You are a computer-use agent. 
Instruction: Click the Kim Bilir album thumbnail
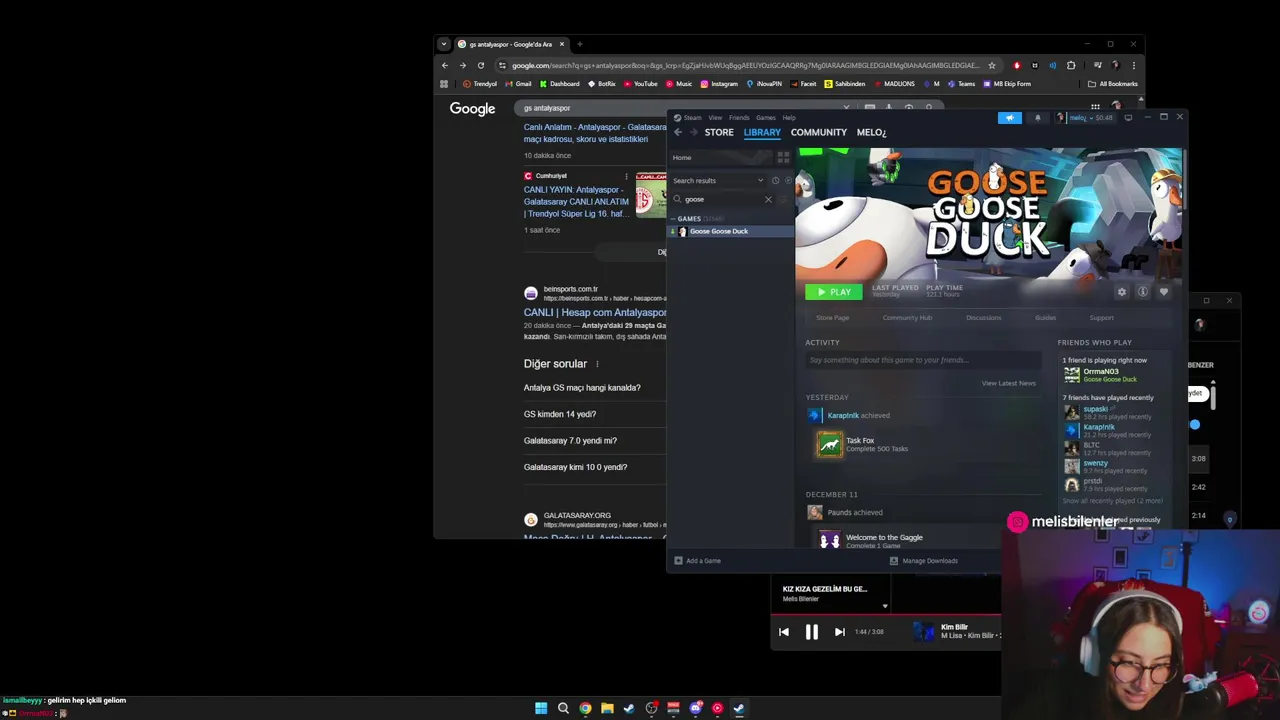coord(924,631)
